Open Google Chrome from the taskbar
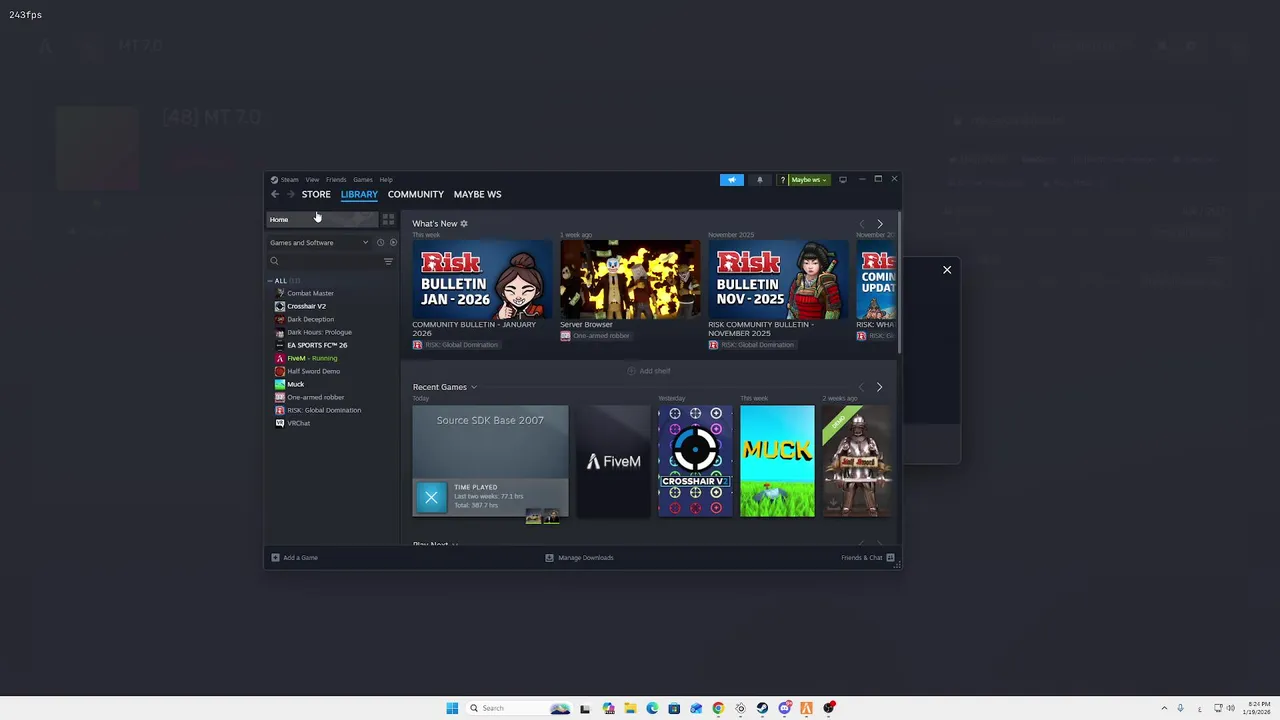The image size is (1280, 720). tap(718, 708)
